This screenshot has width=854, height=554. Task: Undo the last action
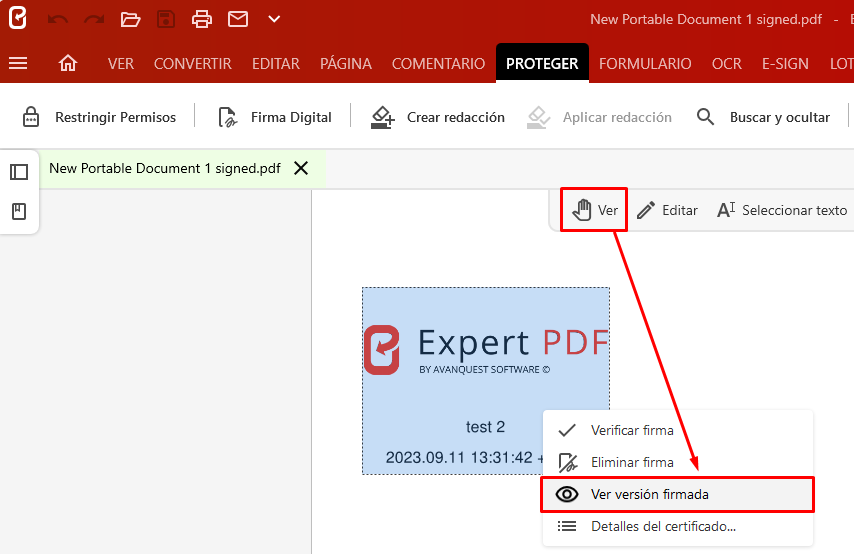[57, 20]
